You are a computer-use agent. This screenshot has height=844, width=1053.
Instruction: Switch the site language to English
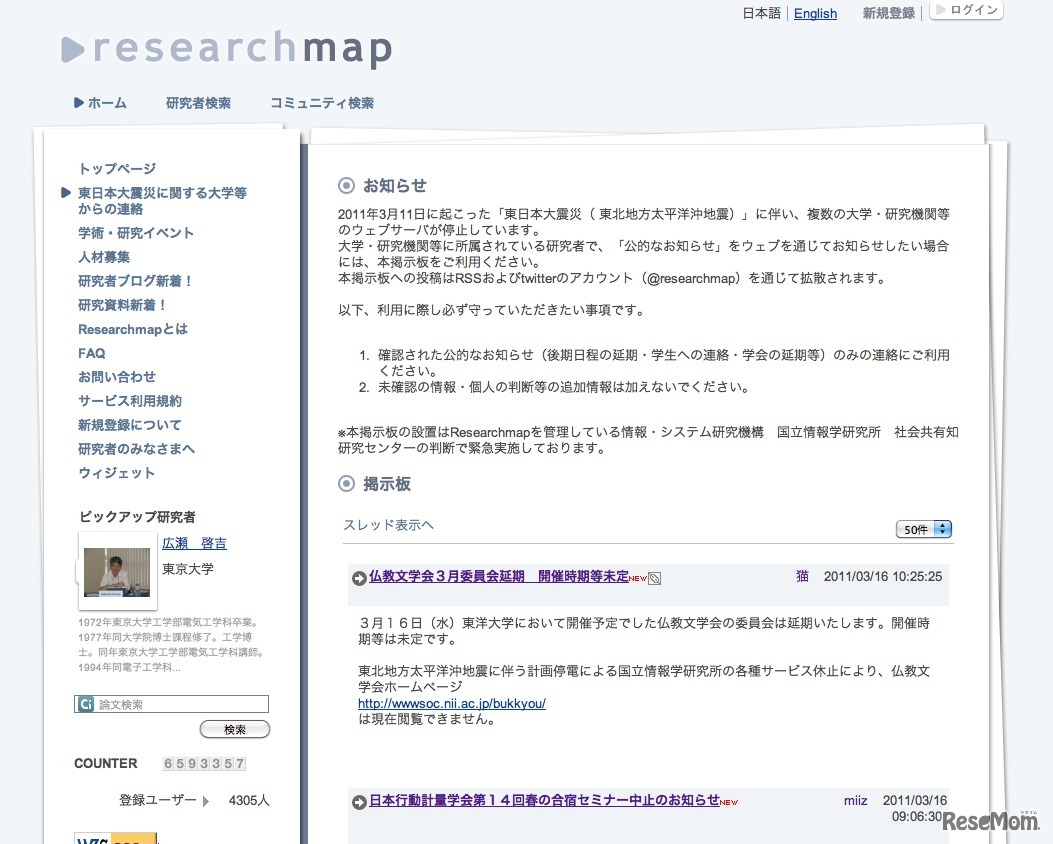point(815,14)
